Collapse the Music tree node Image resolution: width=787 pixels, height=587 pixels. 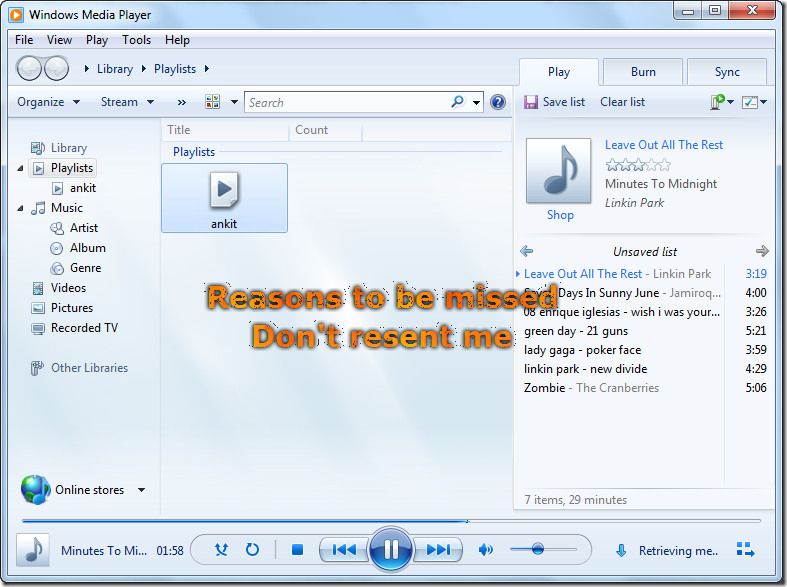20,208
